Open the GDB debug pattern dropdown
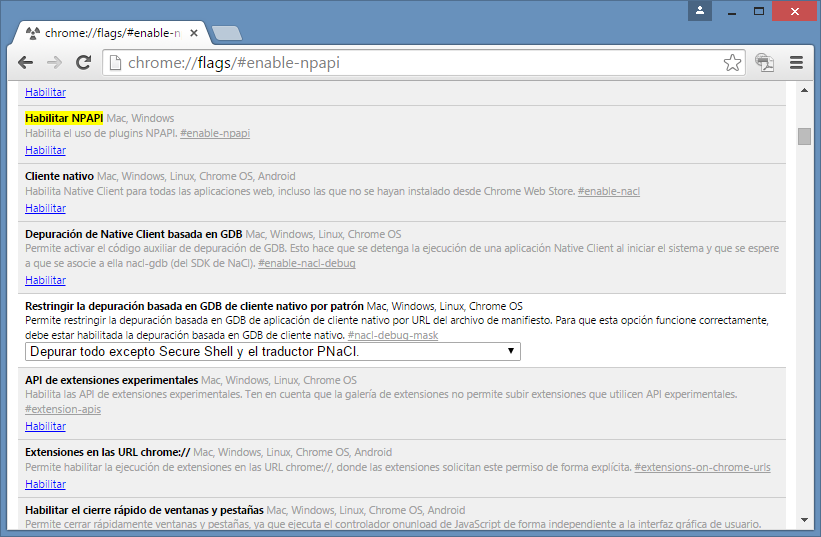Screen dimensions: 821x537 coord(272,352)
